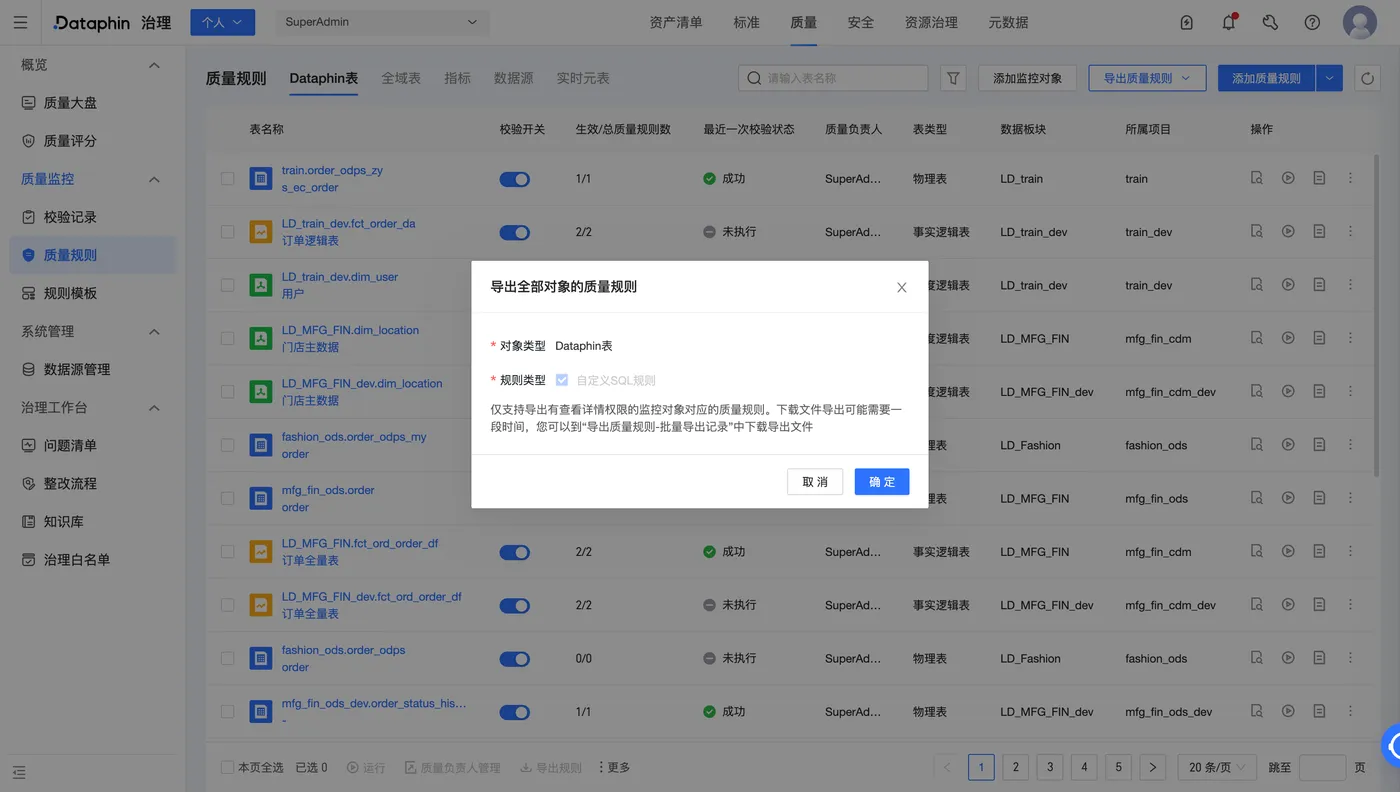Open record icon for train.order_odps_zy row
Screen dimensions: 1400x792
tap(1319, 178)
